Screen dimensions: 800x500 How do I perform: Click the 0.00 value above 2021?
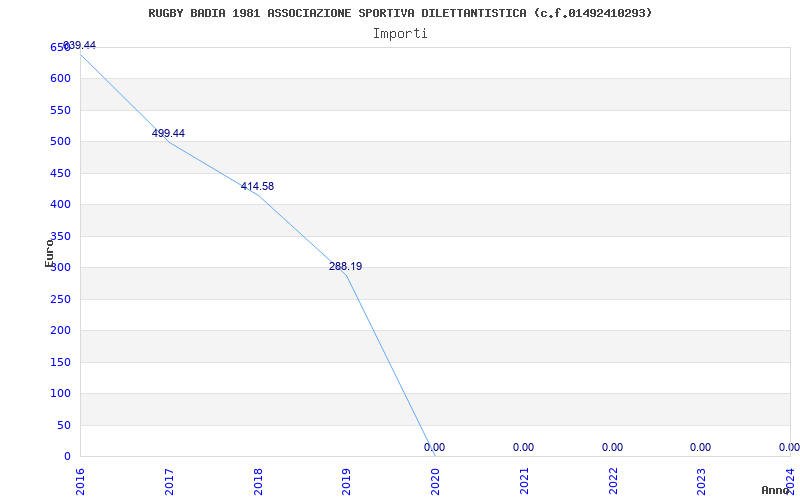[523, 447]
